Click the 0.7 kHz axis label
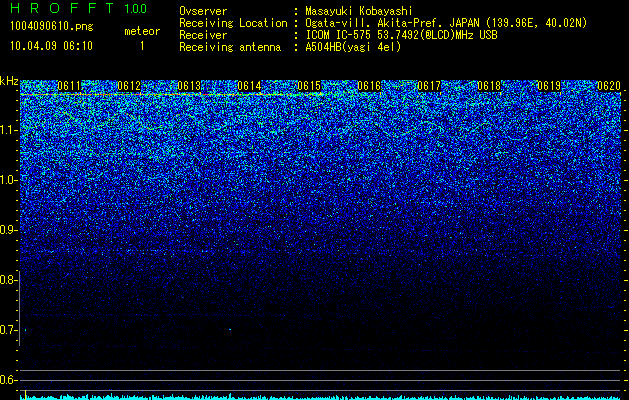Image resolution: width=629 pixels, height=400 pixels. pyautogui.click(x=8, y=330)
